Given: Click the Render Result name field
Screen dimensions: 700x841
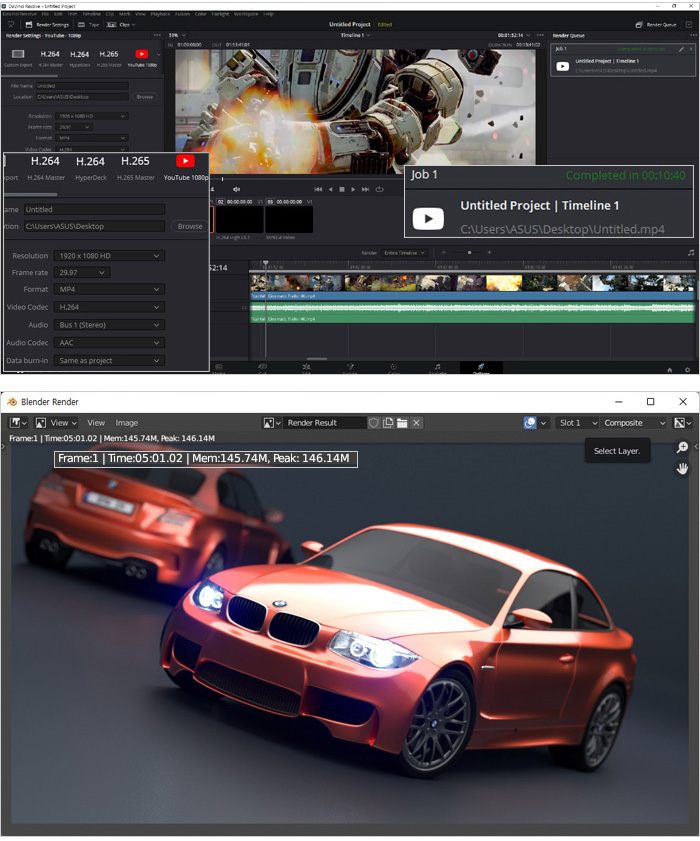Looking at the screenshot, I should pos(325,423).
